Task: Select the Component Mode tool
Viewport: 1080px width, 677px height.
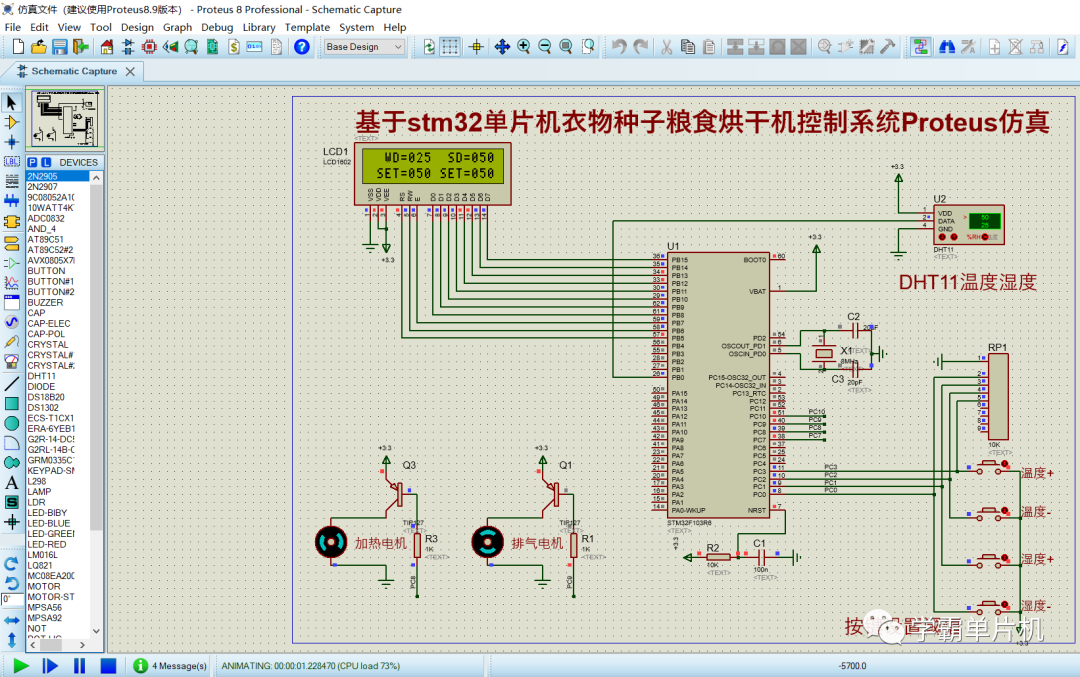Action: (x=12, y=123)
